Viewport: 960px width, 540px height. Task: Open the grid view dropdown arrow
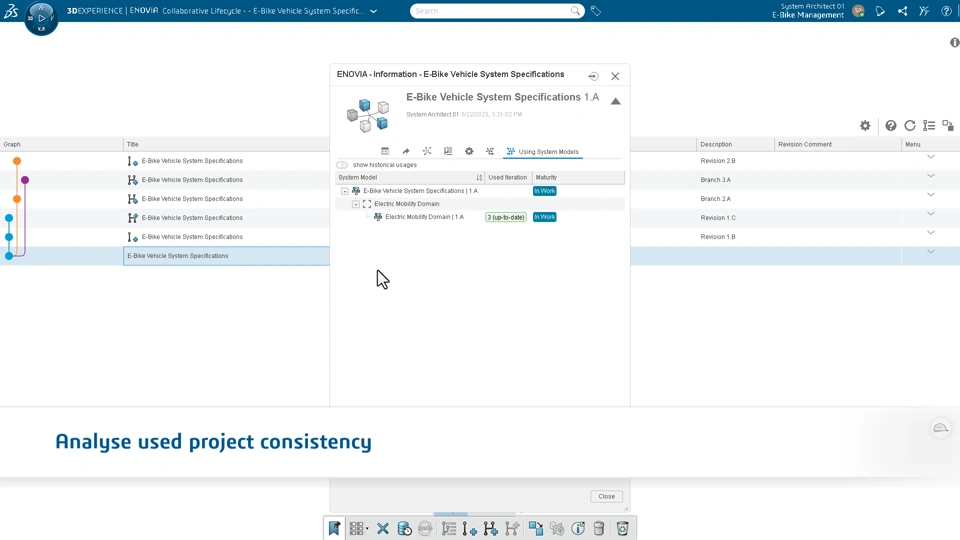click(x=367, y=529)
